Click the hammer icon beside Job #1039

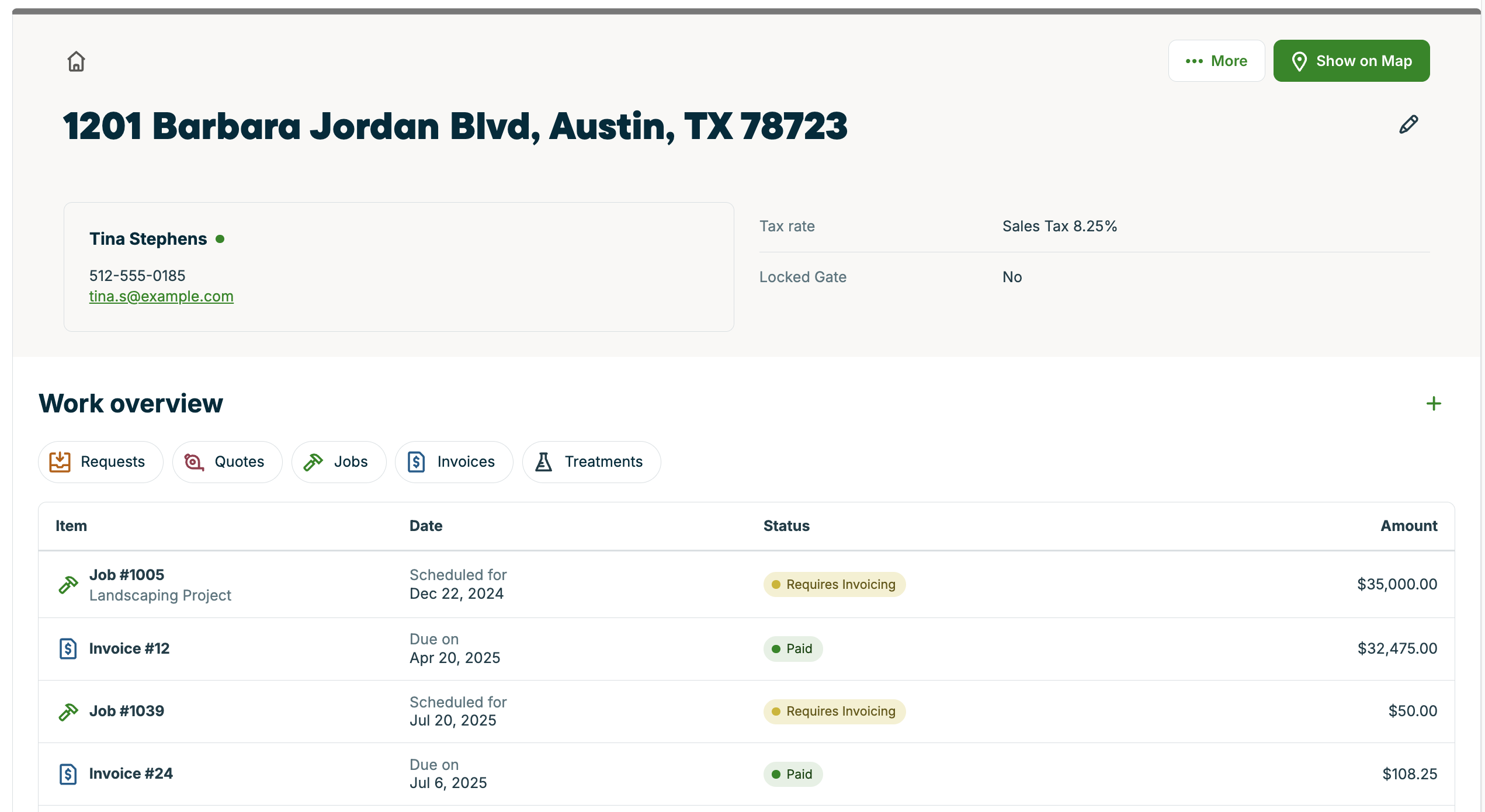click(x=68, y=711)
